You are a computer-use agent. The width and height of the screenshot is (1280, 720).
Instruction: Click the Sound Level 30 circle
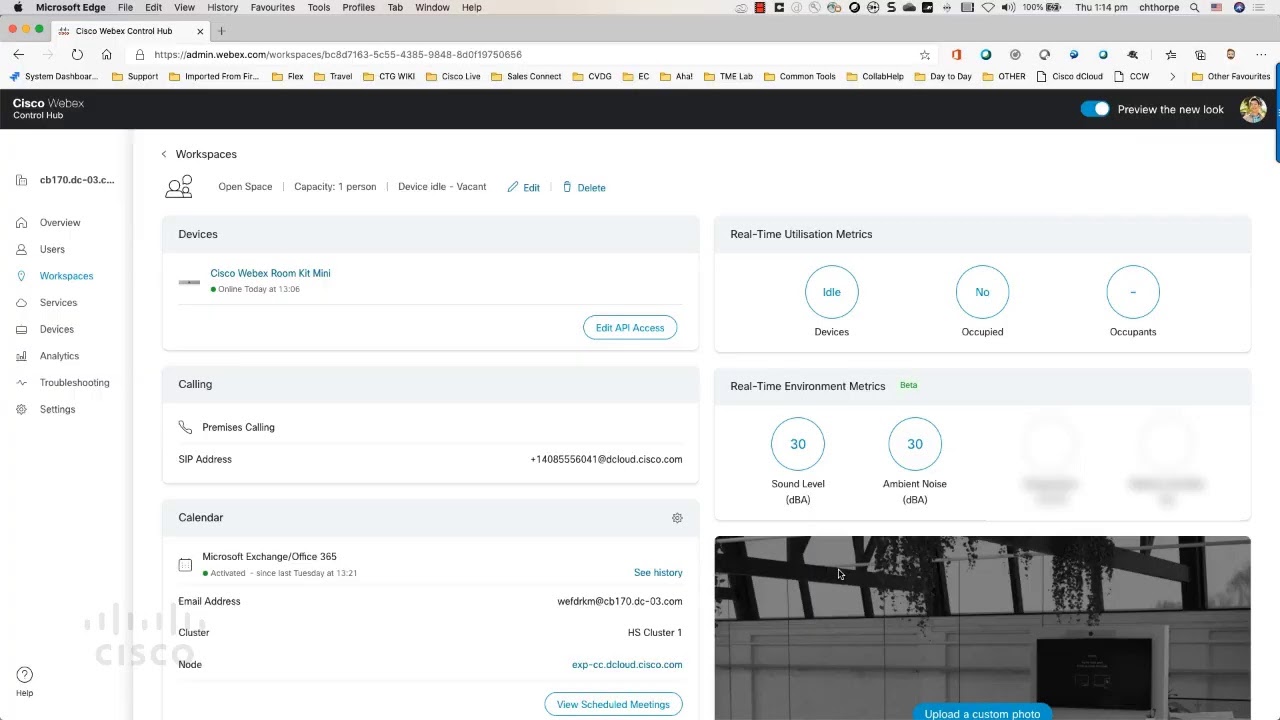point(798,444)
